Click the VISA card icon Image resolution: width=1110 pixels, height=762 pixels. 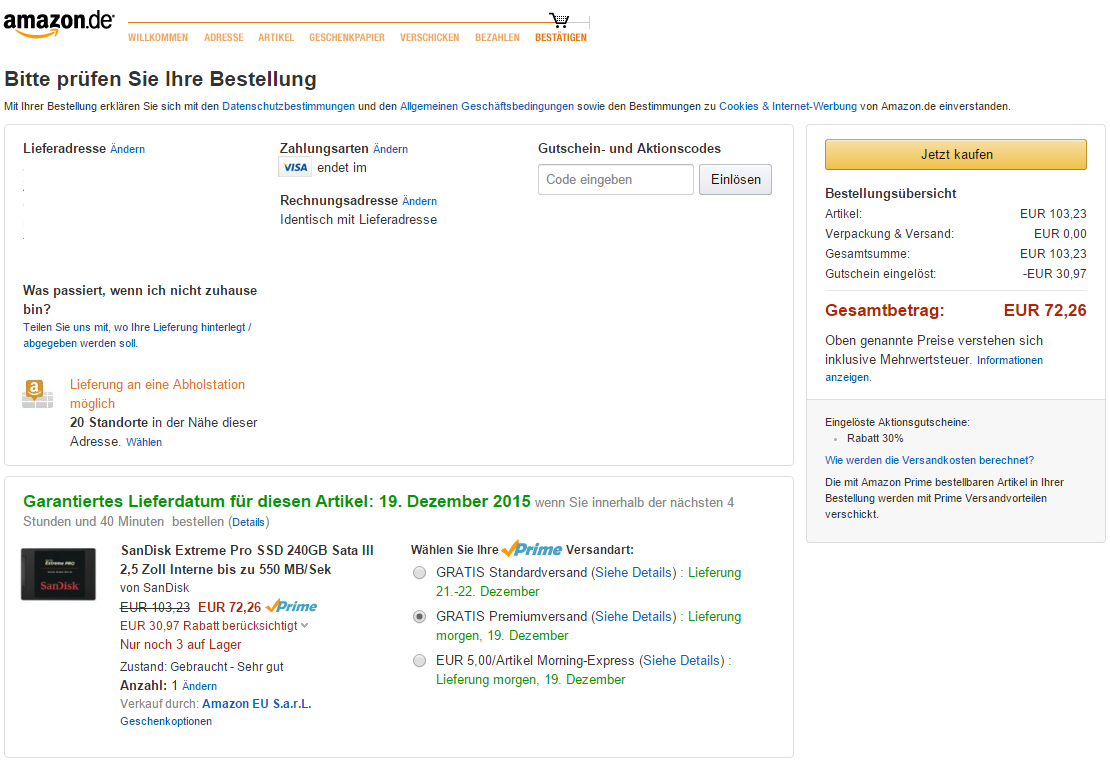(295, 168)
